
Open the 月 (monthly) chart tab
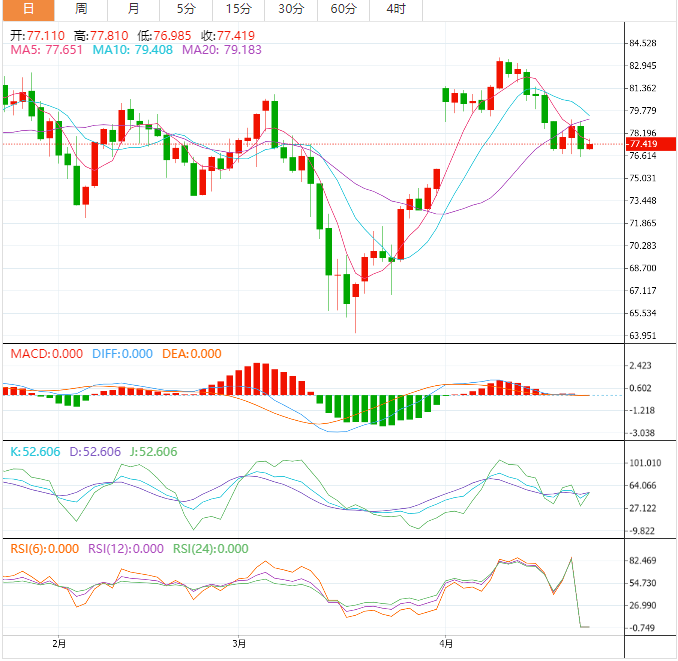(134, 9)
